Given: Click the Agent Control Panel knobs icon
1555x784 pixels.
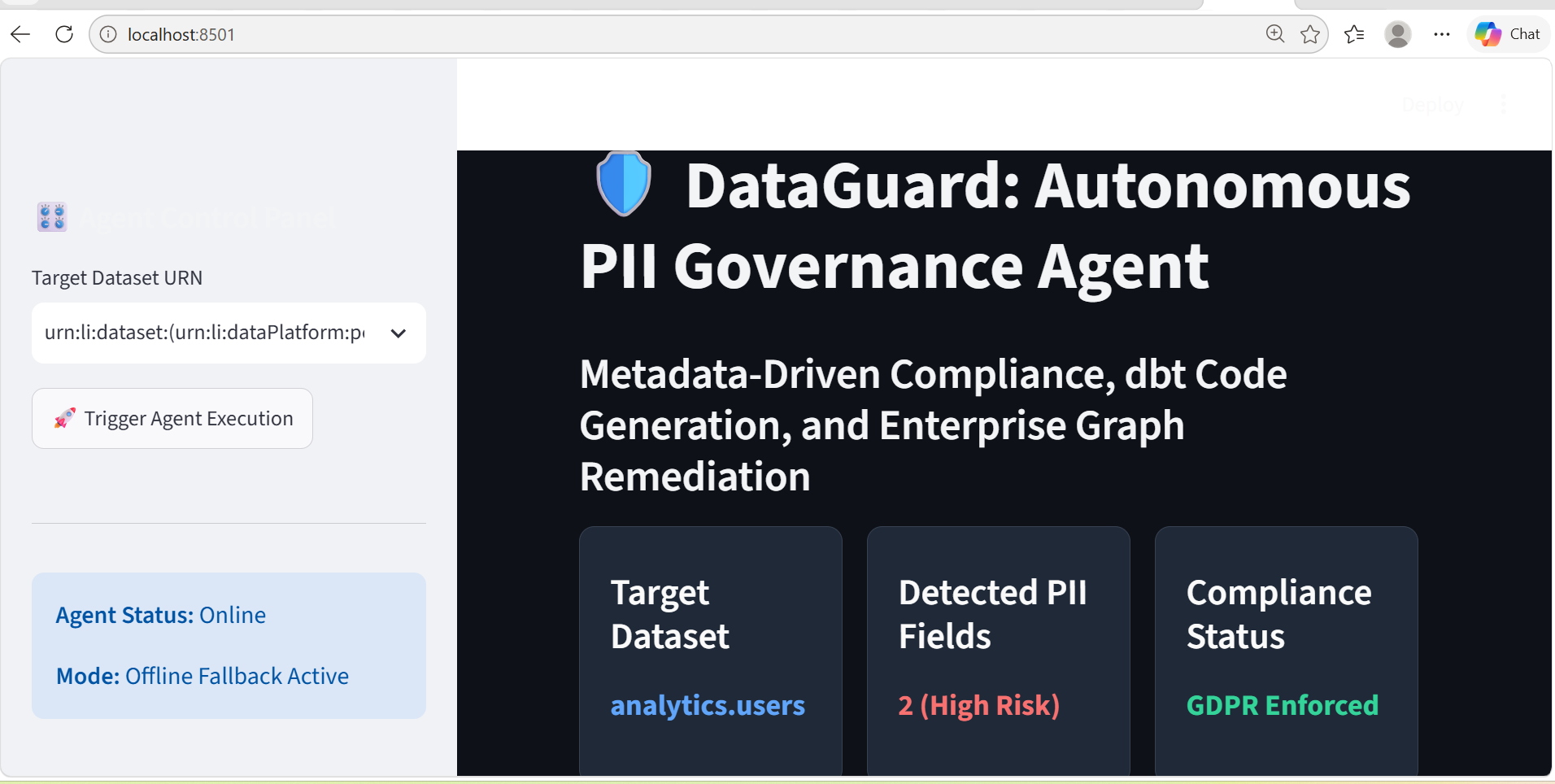Looking at the screenshot, I should tap(52, 217).
